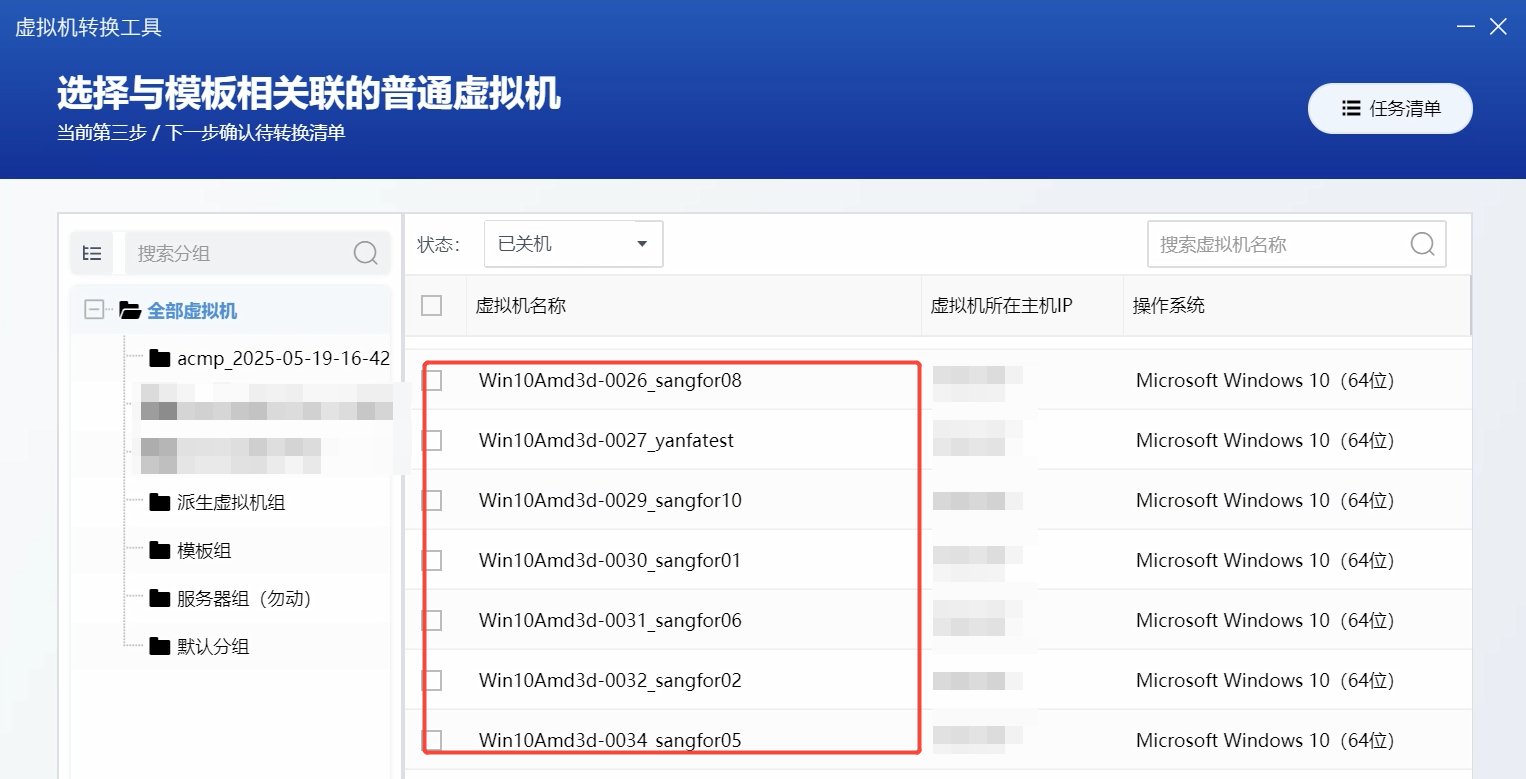Open the 状态 dropdown showing 已关机
Viewport: 1526px width, 779px height.
573,244
